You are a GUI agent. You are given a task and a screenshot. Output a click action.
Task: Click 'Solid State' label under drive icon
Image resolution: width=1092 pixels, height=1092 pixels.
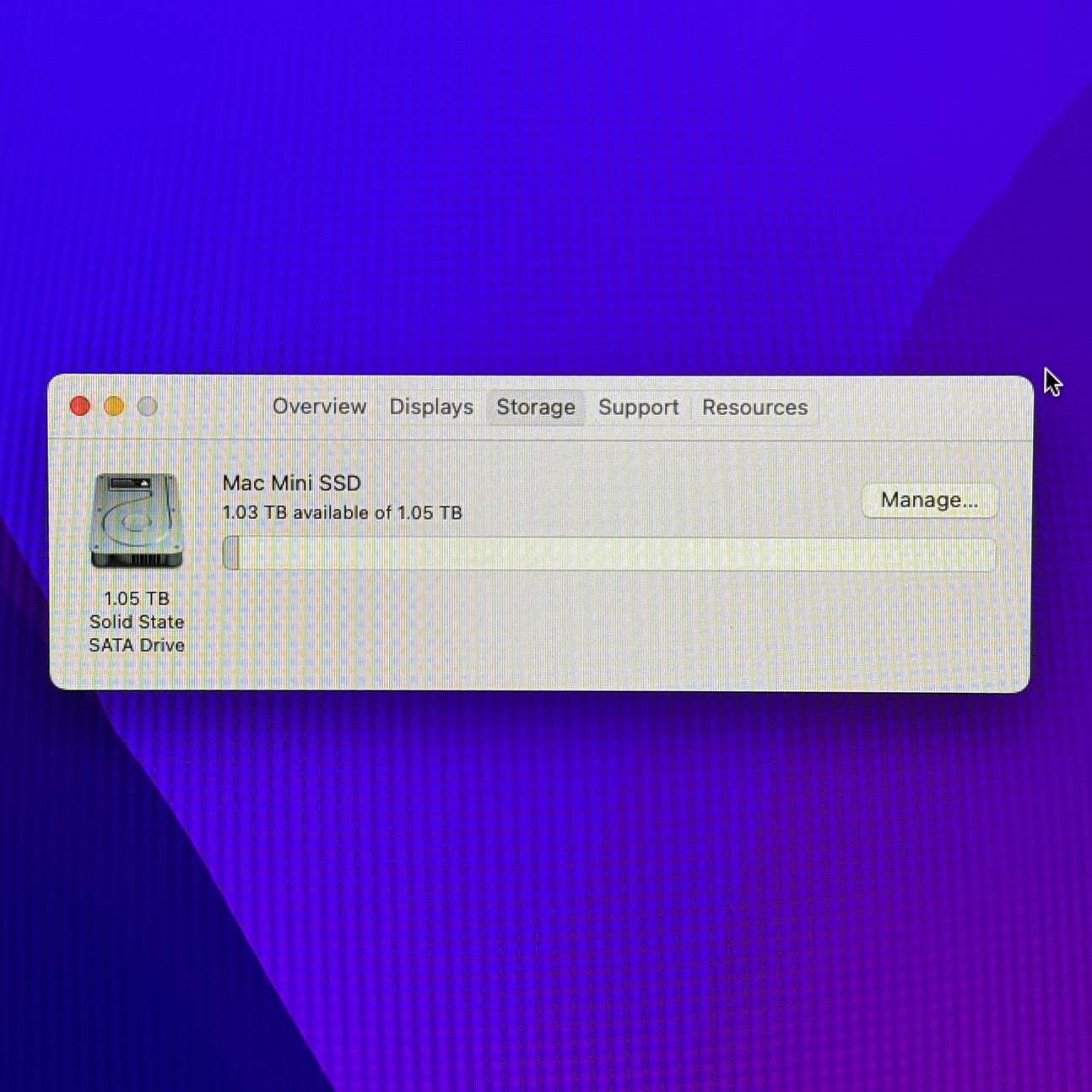[137, 622]
